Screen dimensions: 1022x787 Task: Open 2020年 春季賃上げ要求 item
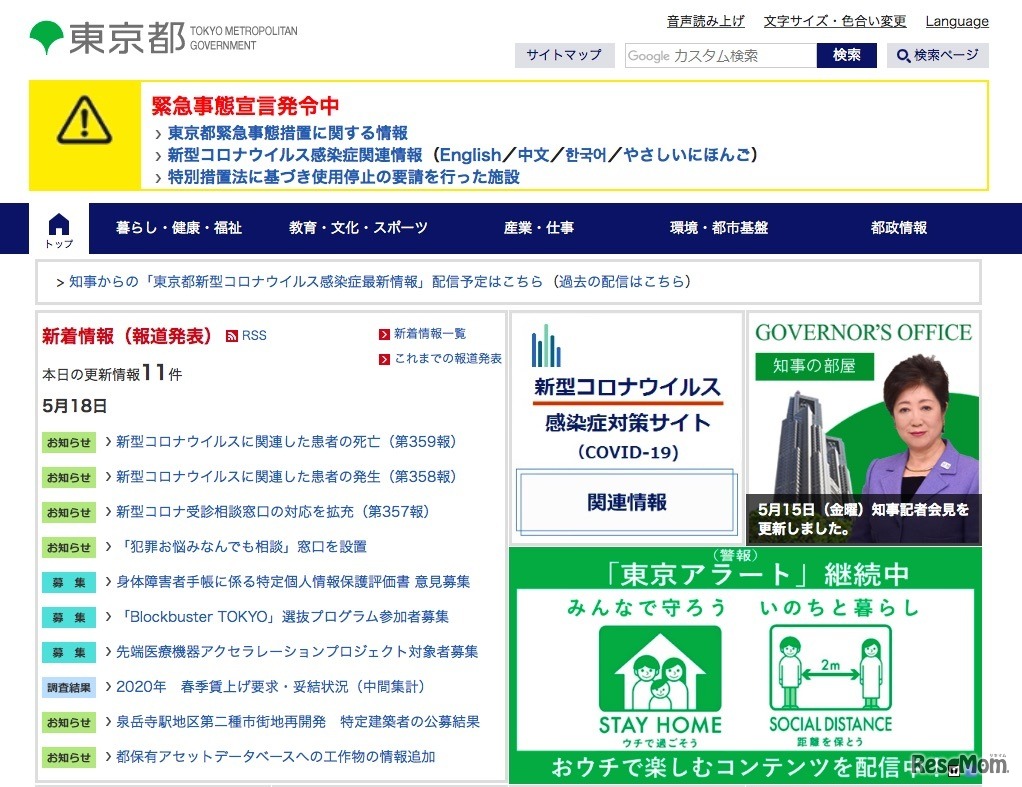pos(272,687)
